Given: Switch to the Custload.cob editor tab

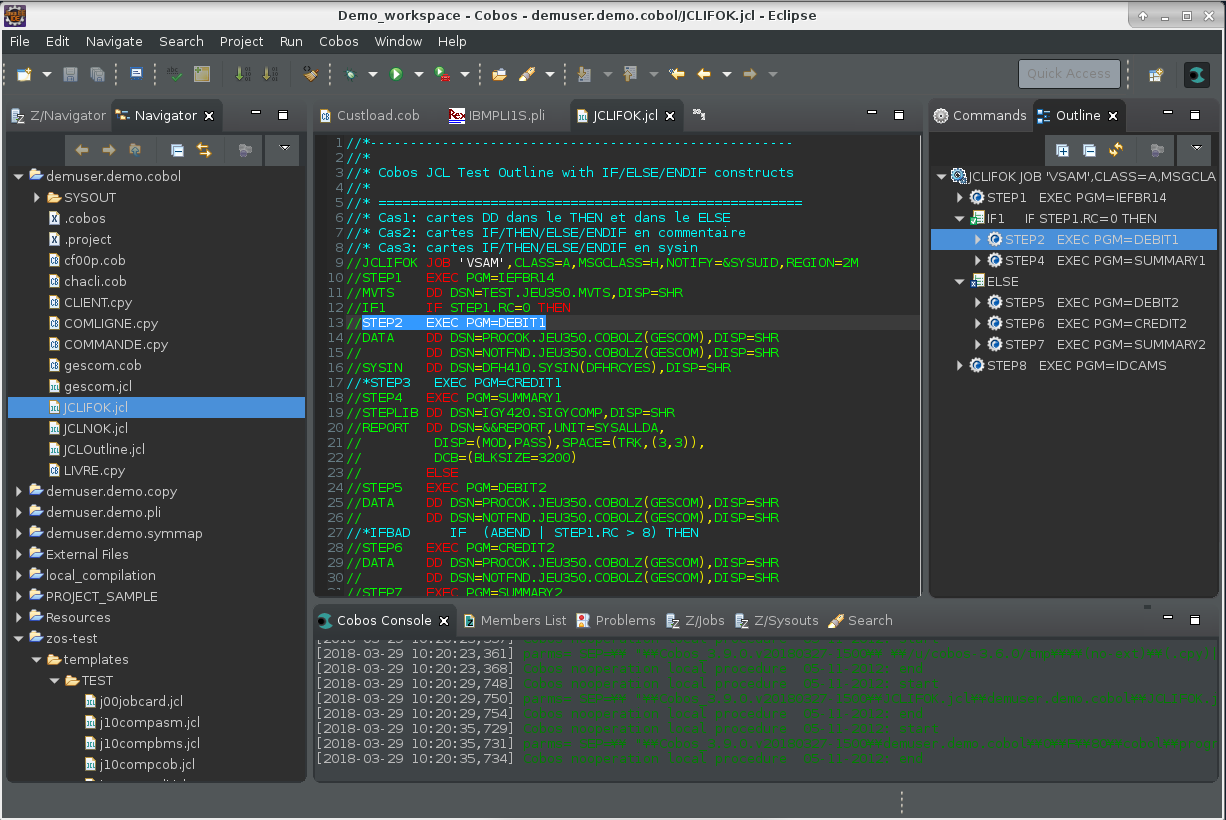Looking at the screenshot, I should click(369, 115).
